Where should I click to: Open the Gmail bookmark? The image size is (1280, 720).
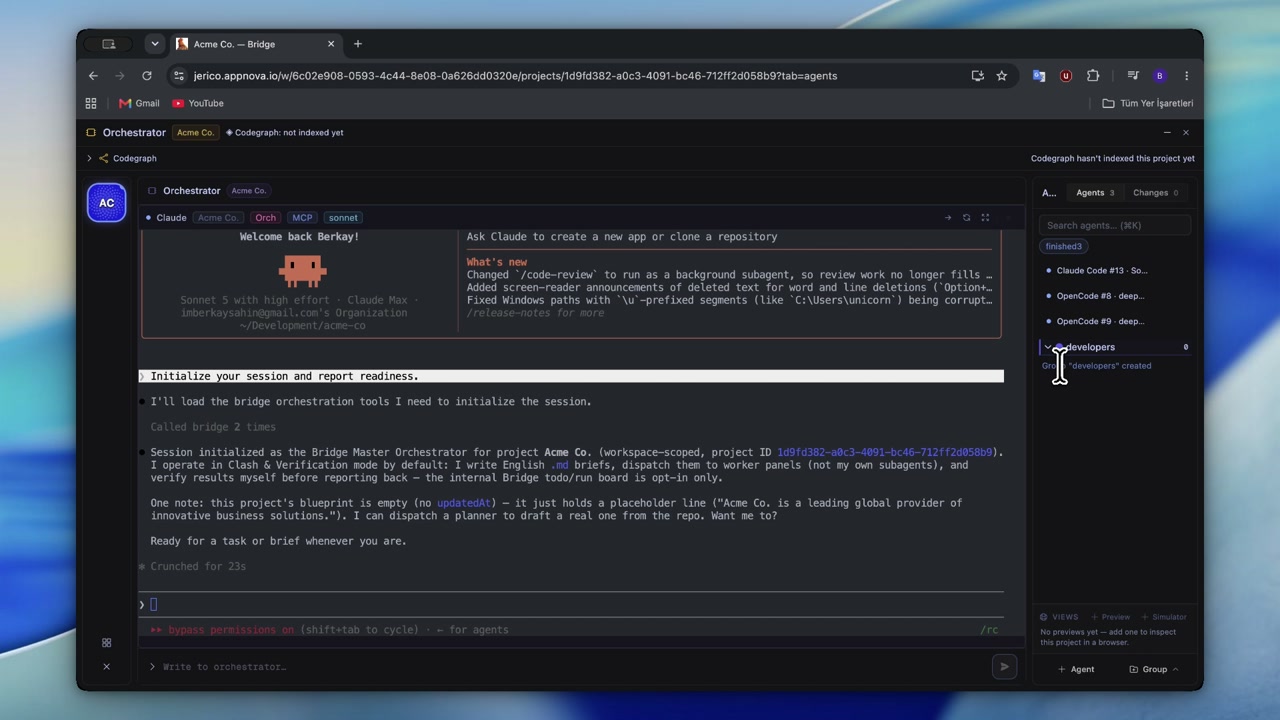139,103
